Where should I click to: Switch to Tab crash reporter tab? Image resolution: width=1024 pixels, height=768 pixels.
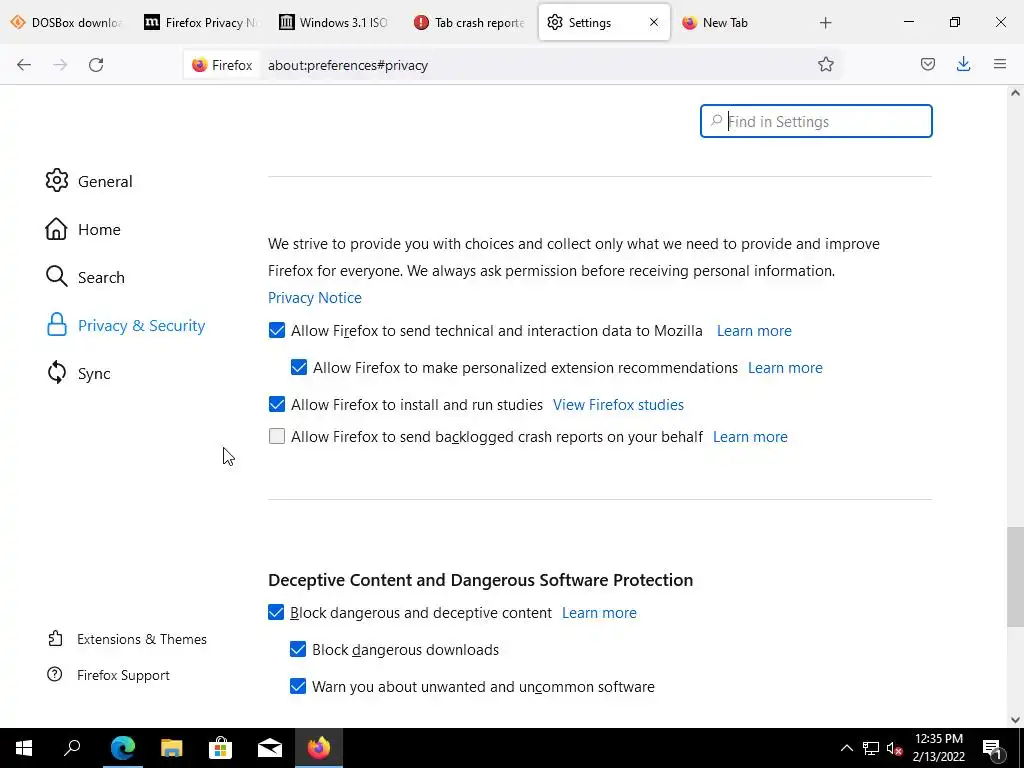(470, 22)
